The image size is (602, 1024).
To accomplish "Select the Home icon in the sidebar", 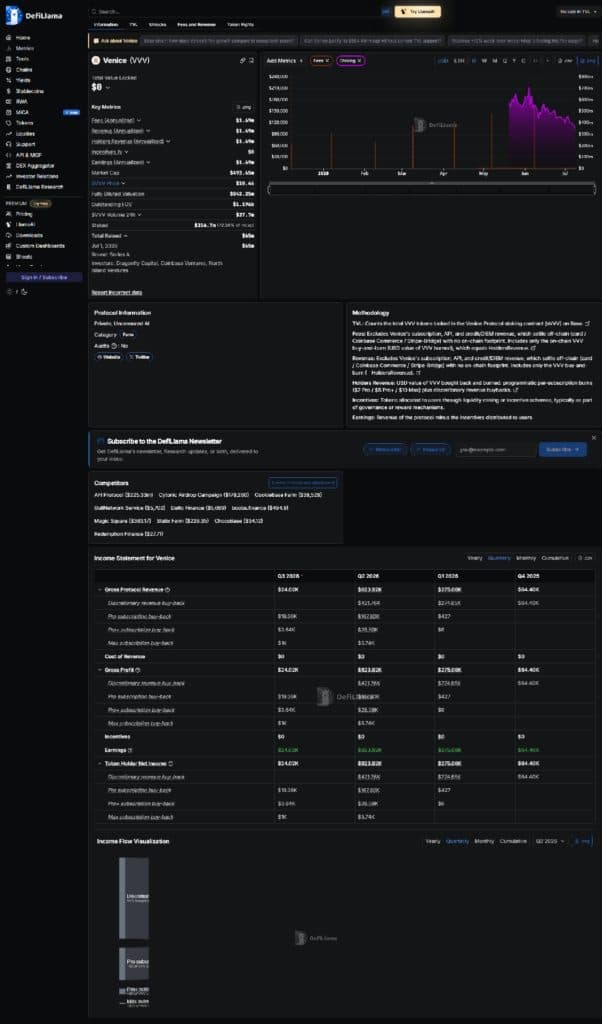I will 8,37.
